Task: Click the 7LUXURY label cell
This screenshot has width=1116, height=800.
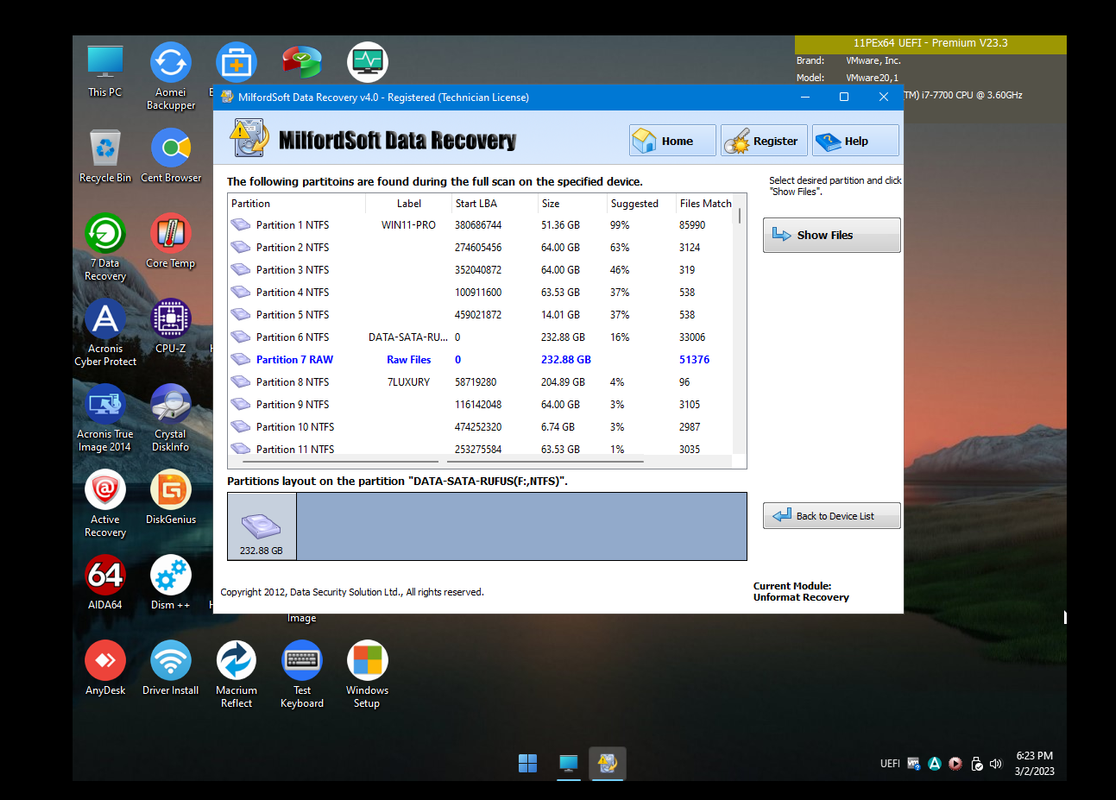Action: click(x=409, y=382)
